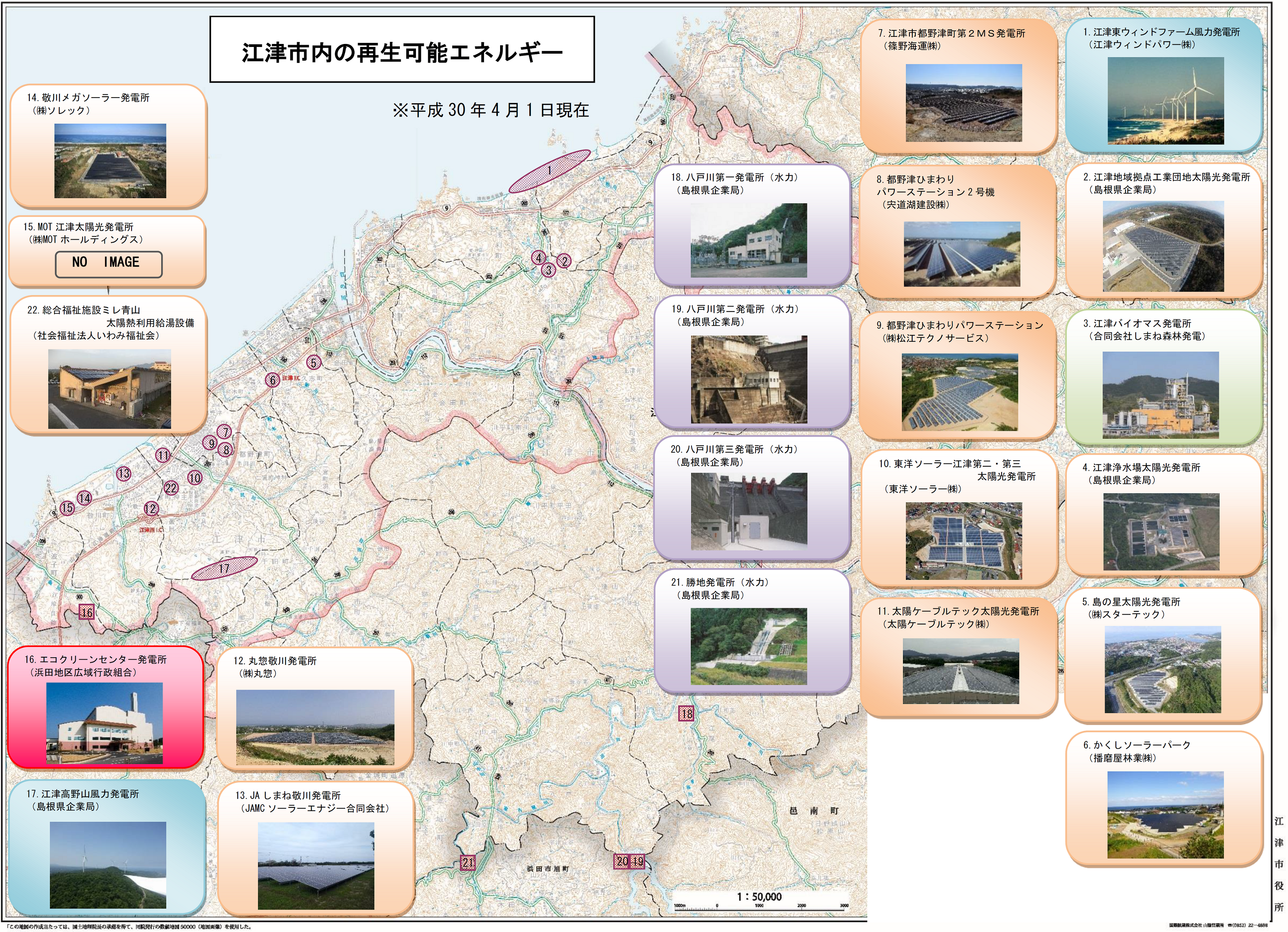The image size is (1288, 932).
Task: Pick map marker circle 7
Action: coord(225,432)
